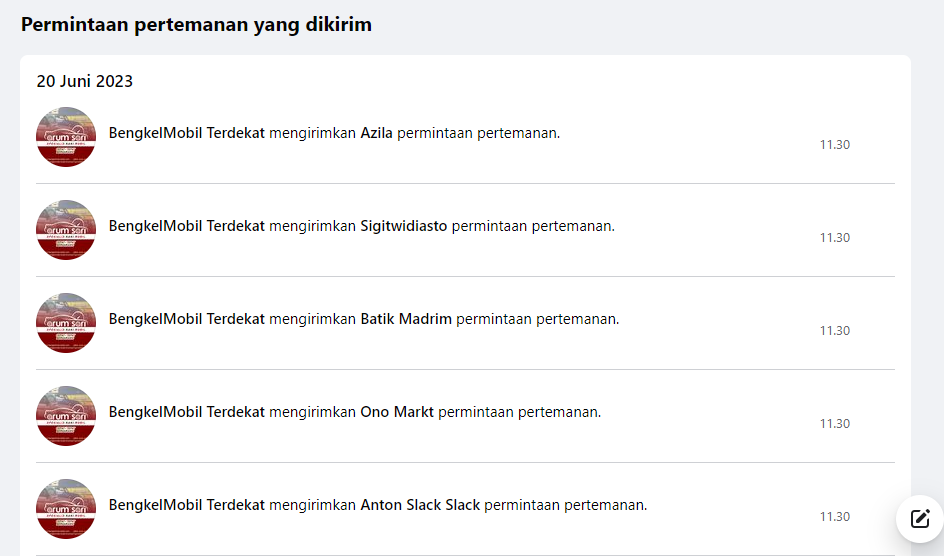
Task: Open the profile picture in the Azila row
Action: (66, 137)
